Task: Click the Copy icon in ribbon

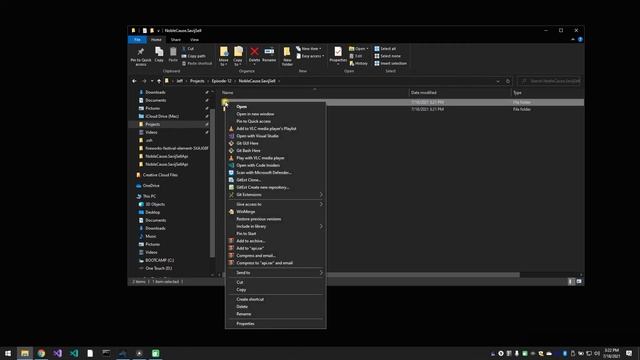Action: click(x=159, y=55)
